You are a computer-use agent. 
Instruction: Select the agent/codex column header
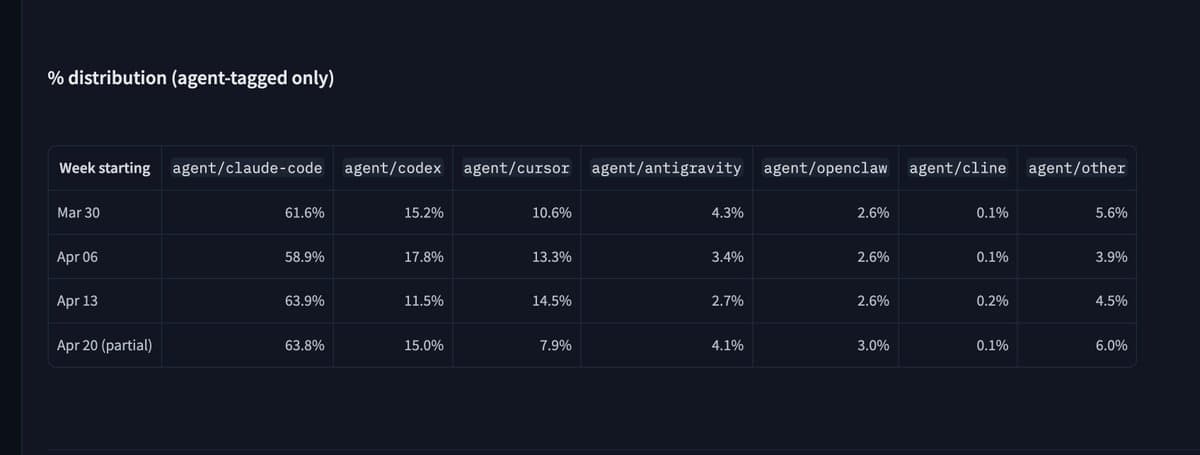pos(392,168)
